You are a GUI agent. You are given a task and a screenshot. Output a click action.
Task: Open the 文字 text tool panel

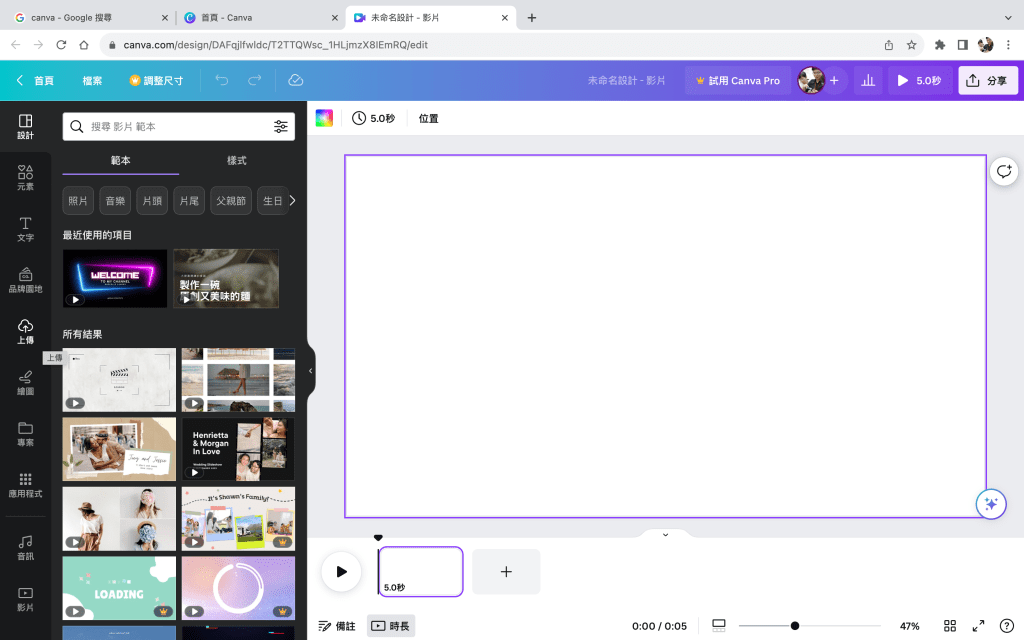[x=26, y=228]
